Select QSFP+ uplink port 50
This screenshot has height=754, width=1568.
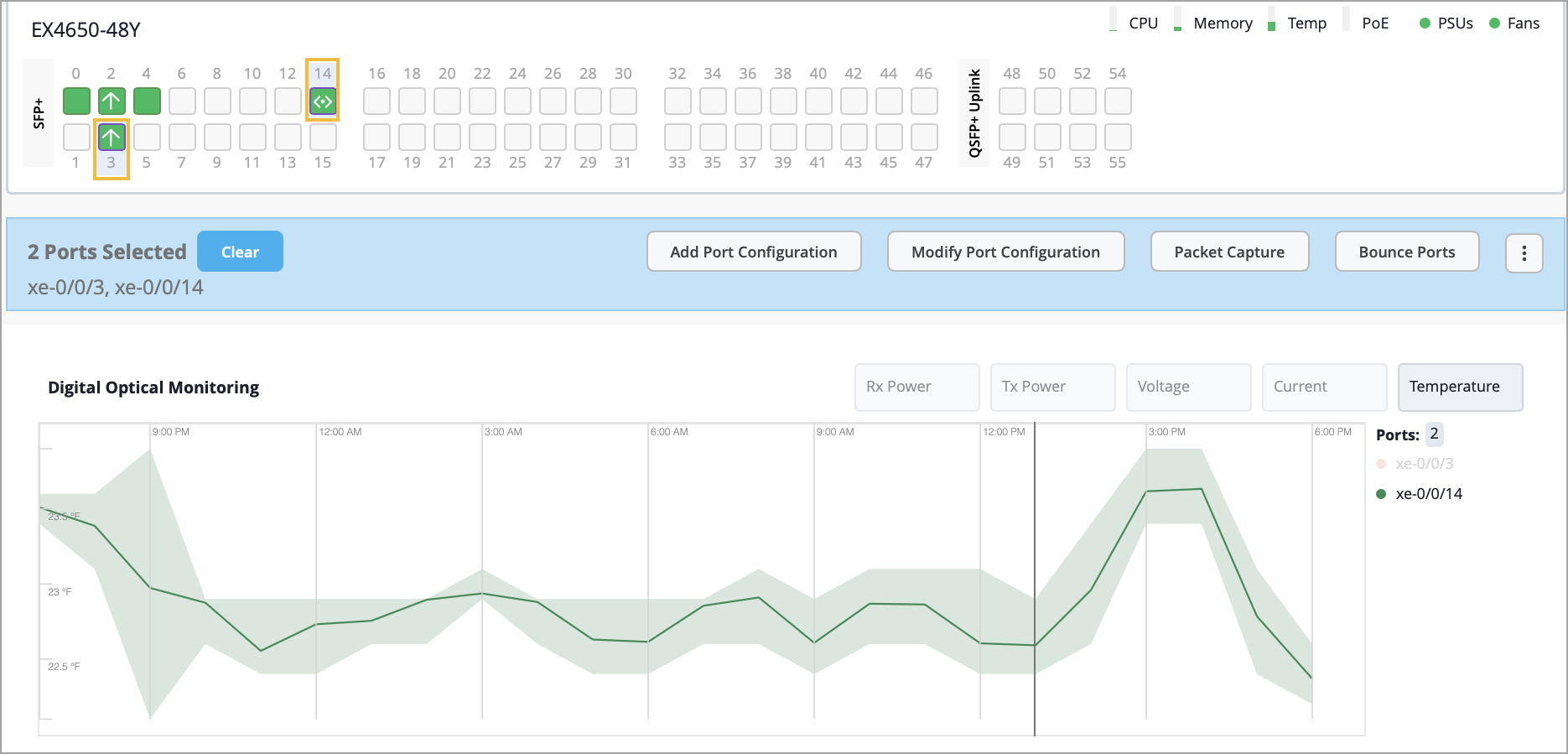(1047, 101)
